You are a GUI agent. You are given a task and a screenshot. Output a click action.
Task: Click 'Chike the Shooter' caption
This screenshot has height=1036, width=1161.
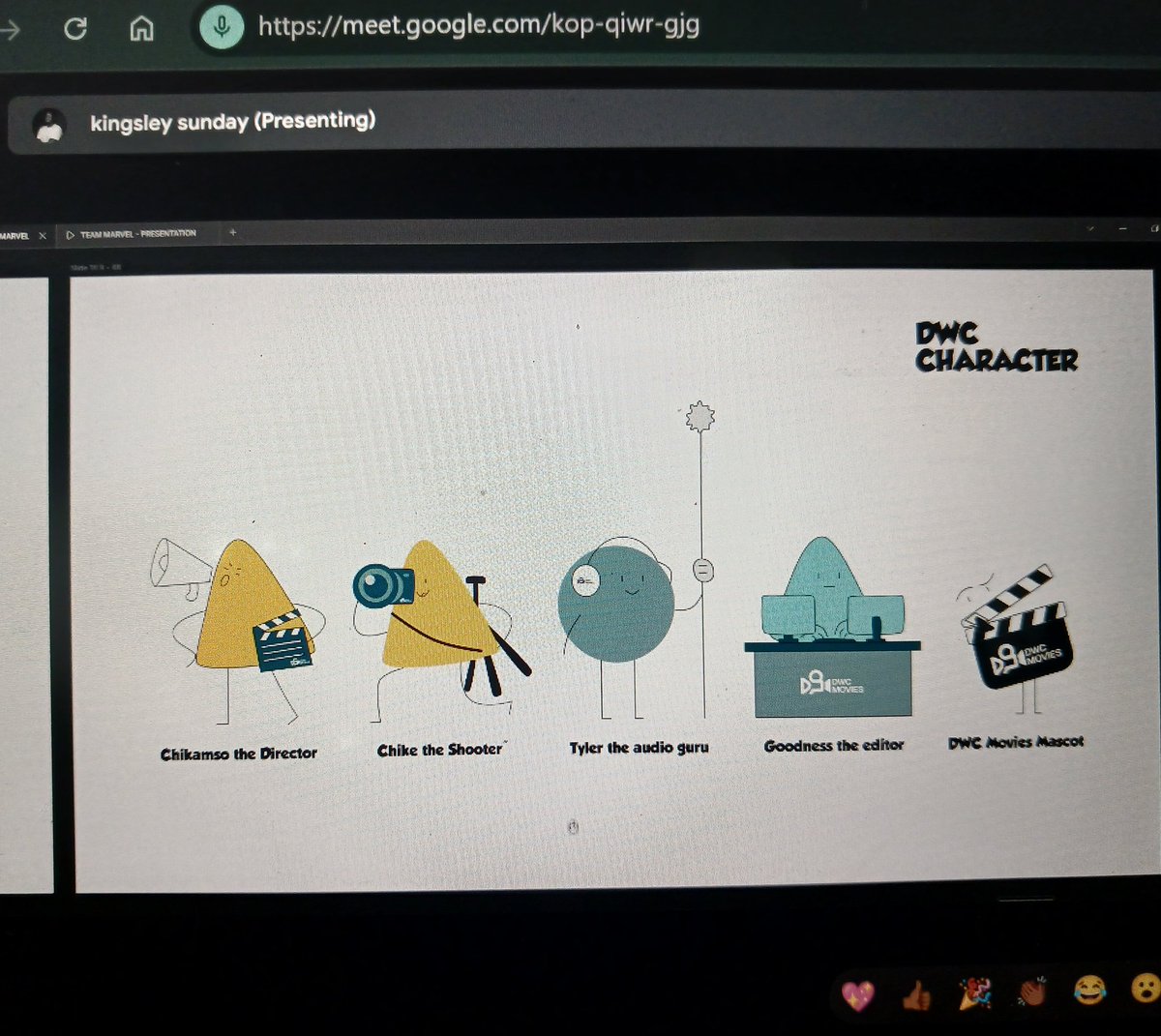pyautogui.click(x=440, y=750)
